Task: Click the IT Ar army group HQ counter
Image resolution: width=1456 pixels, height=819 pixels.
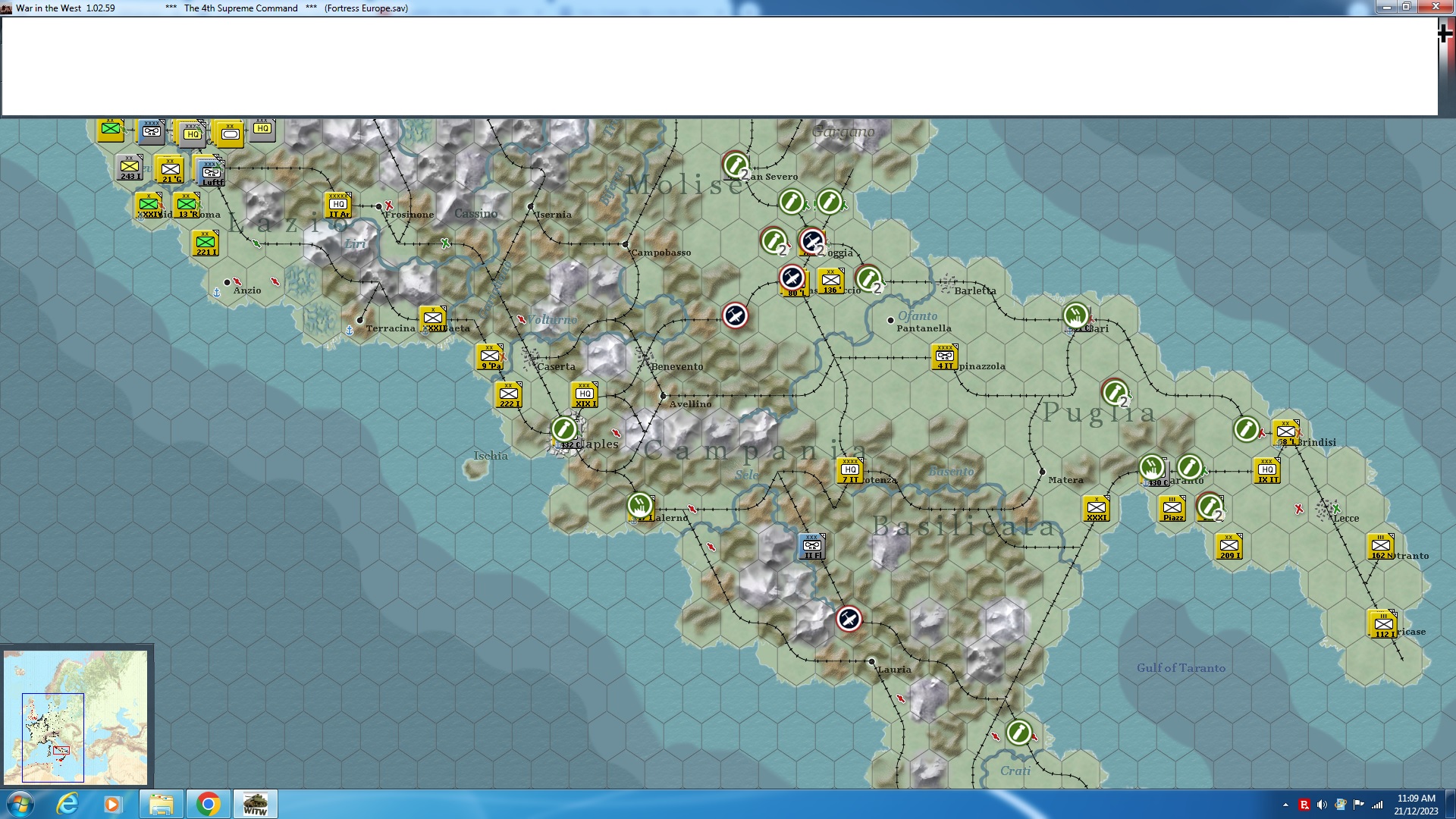Action: click(338, 206)
